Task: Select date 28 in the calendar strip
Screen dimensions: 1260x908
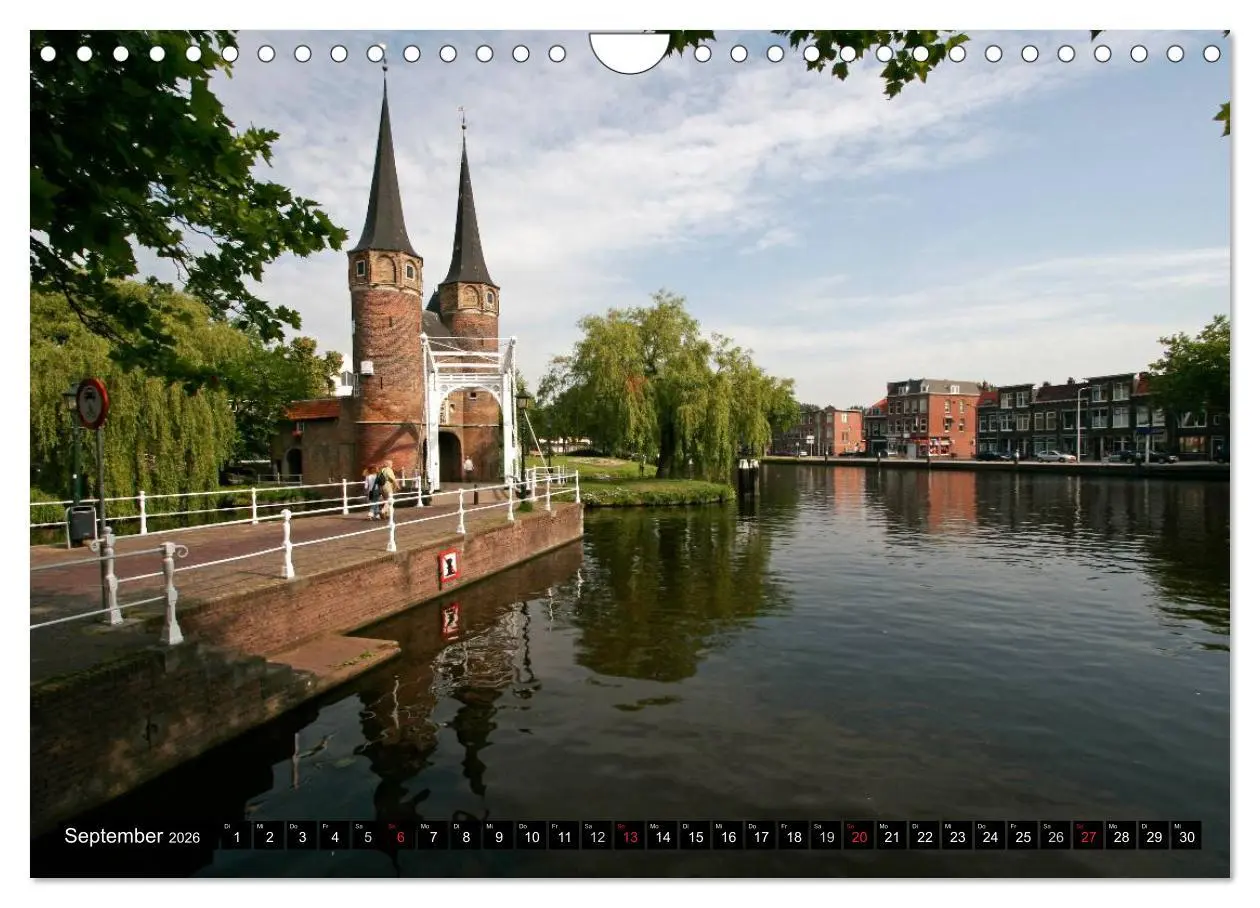Action: tap(1121, 836)
